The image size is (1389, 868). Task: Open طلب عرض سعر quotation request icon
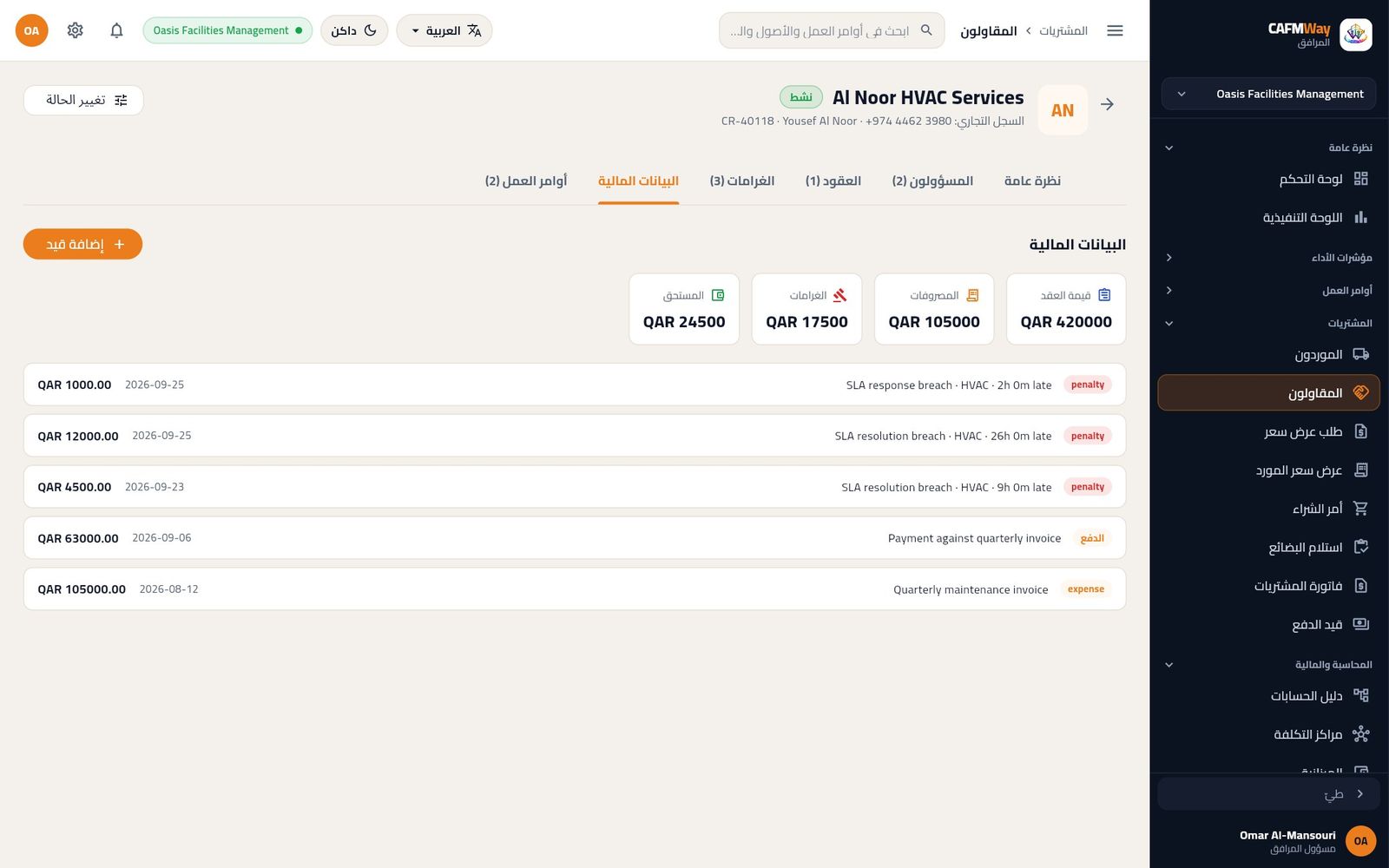tap(1360, 431)
